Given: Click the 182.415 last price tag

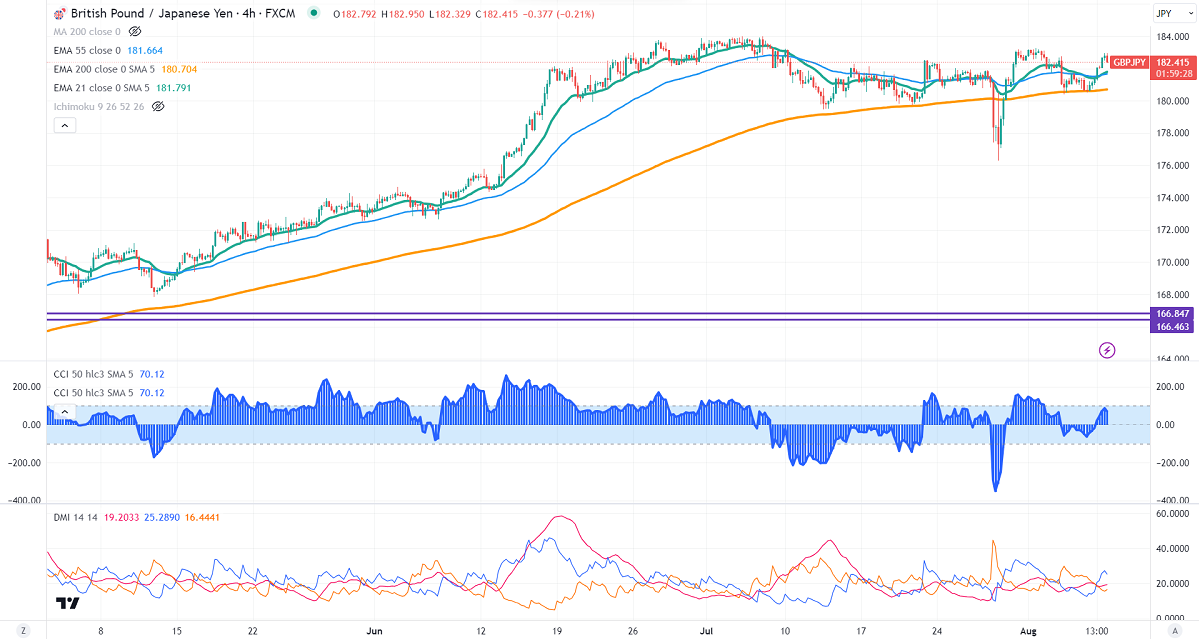Looking at the screenshot, I should coord(1172,63).
